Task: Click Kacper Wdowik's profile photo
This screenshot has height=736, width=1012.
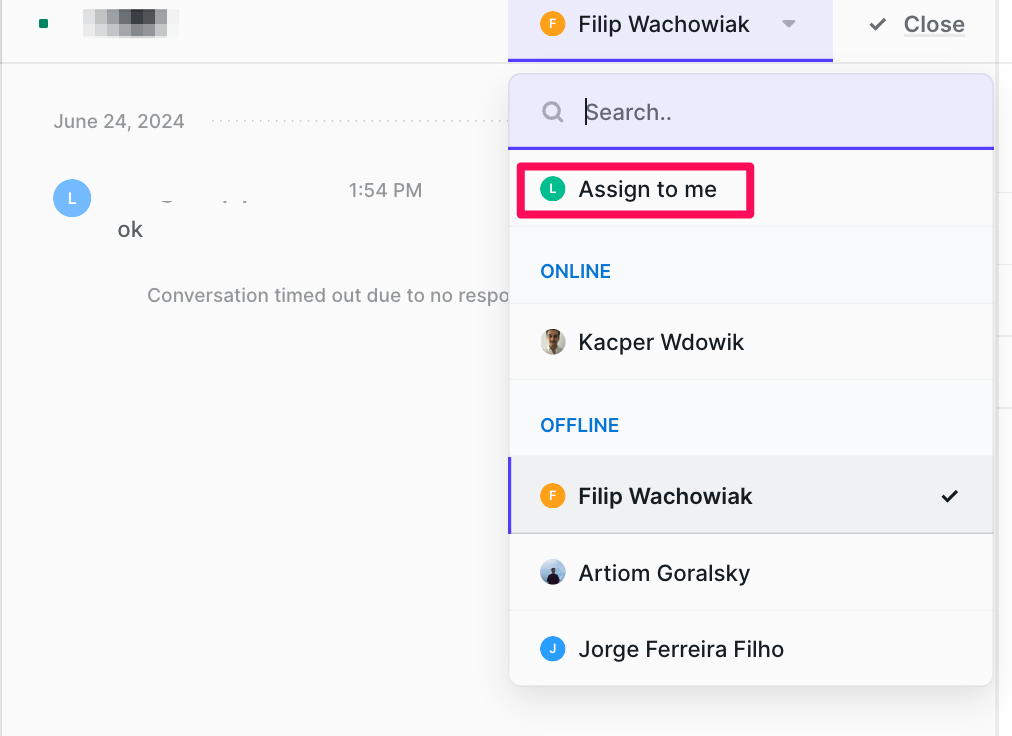Action: (x=552, y=342)
